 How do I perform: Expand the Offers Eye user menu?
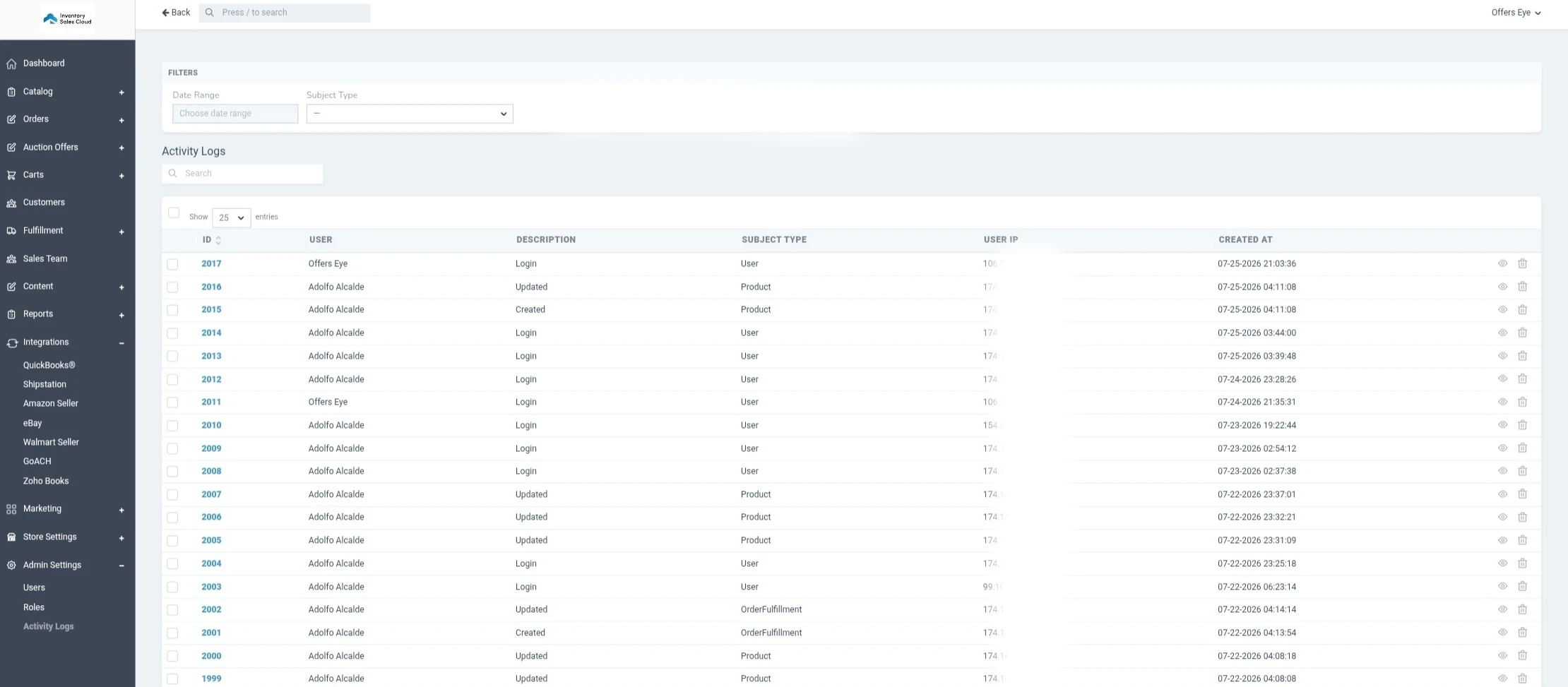pos(1516,13)
